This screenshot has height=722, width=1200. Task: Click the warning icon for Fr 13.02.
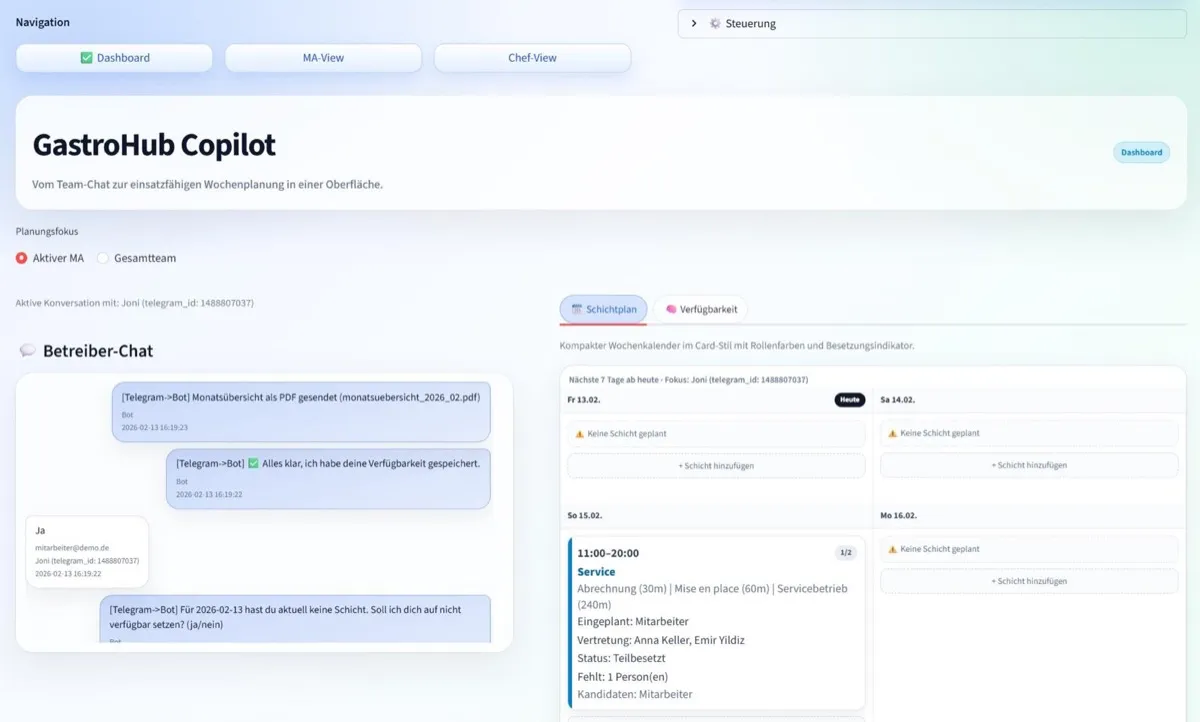580,434
